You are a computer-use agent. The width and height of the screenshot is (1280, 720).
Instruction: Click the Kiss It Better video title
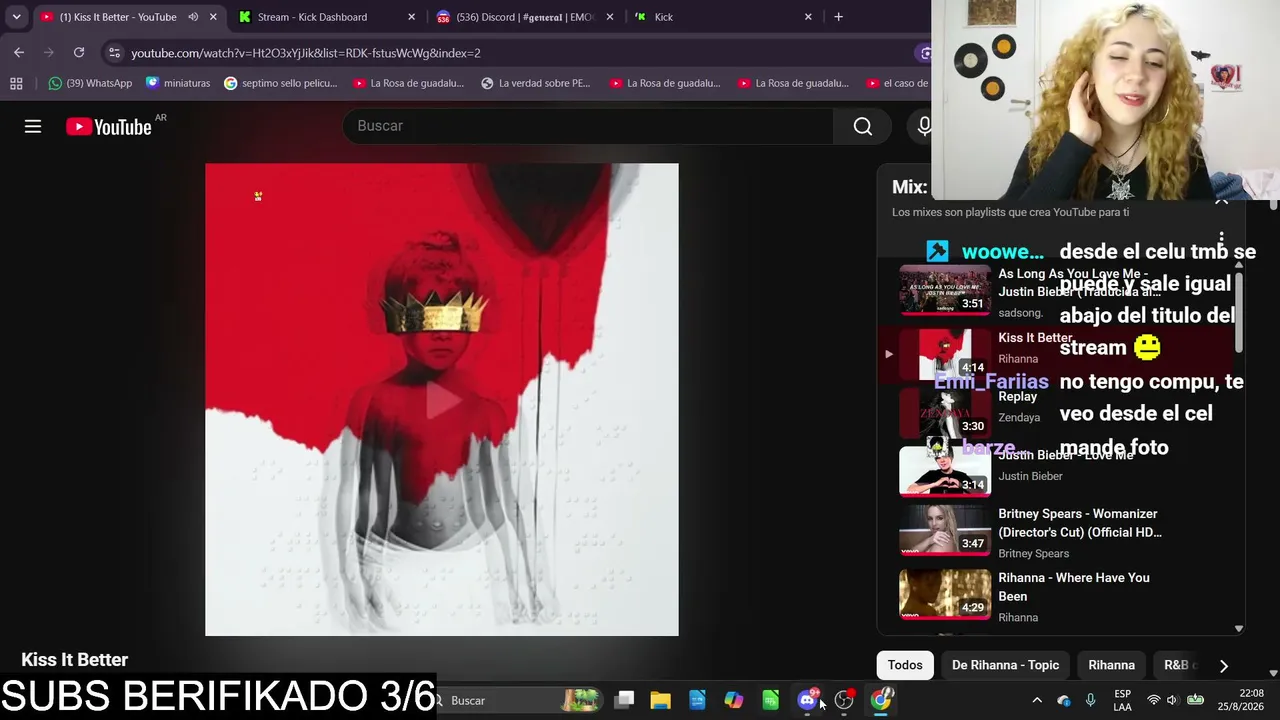point(75,660)
